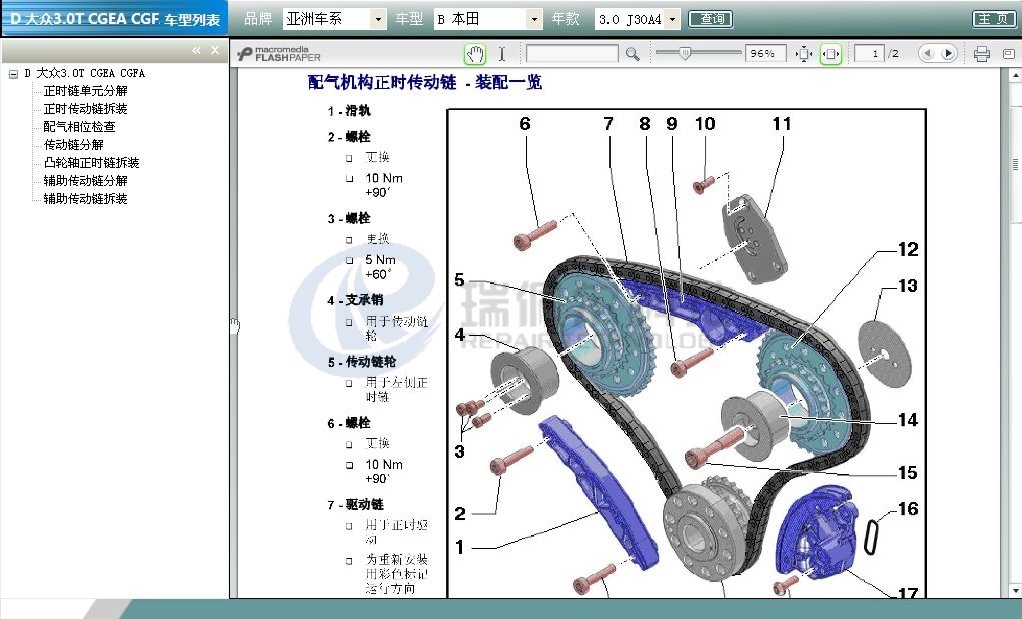Select 凸轮轴正时链拆装 tree entry
Viewport: 1022px width, 619px height.
point(91,163)
